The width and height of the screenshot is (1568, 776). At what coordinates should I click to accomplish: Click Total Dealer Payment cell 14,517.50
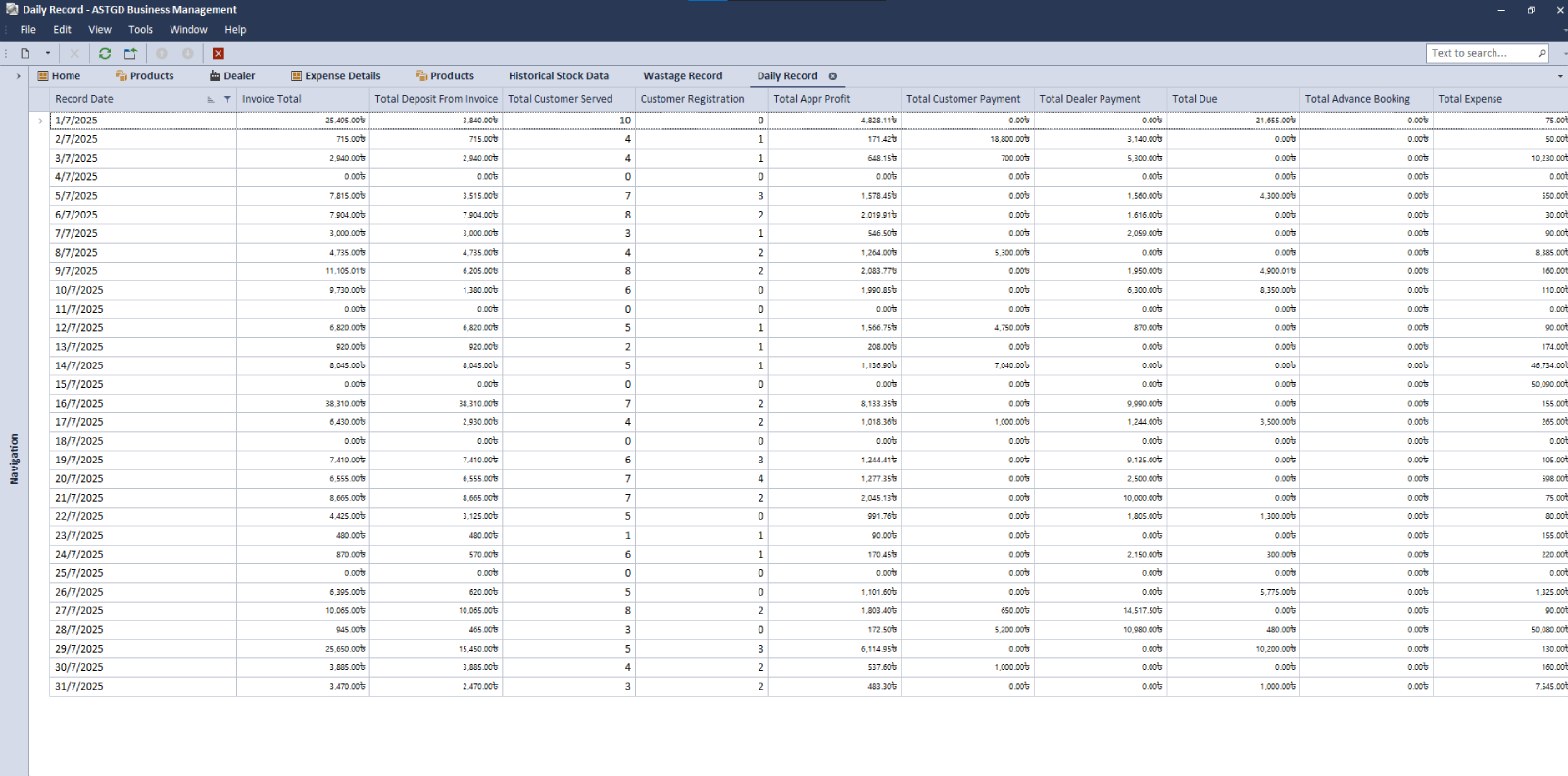1100,611
